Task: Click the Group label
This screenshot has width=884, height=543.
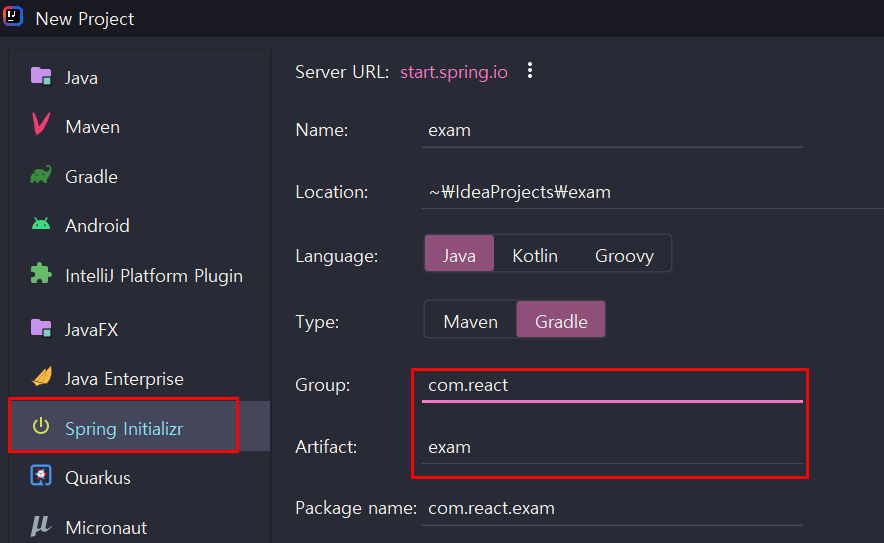Action: coord(322,385)
